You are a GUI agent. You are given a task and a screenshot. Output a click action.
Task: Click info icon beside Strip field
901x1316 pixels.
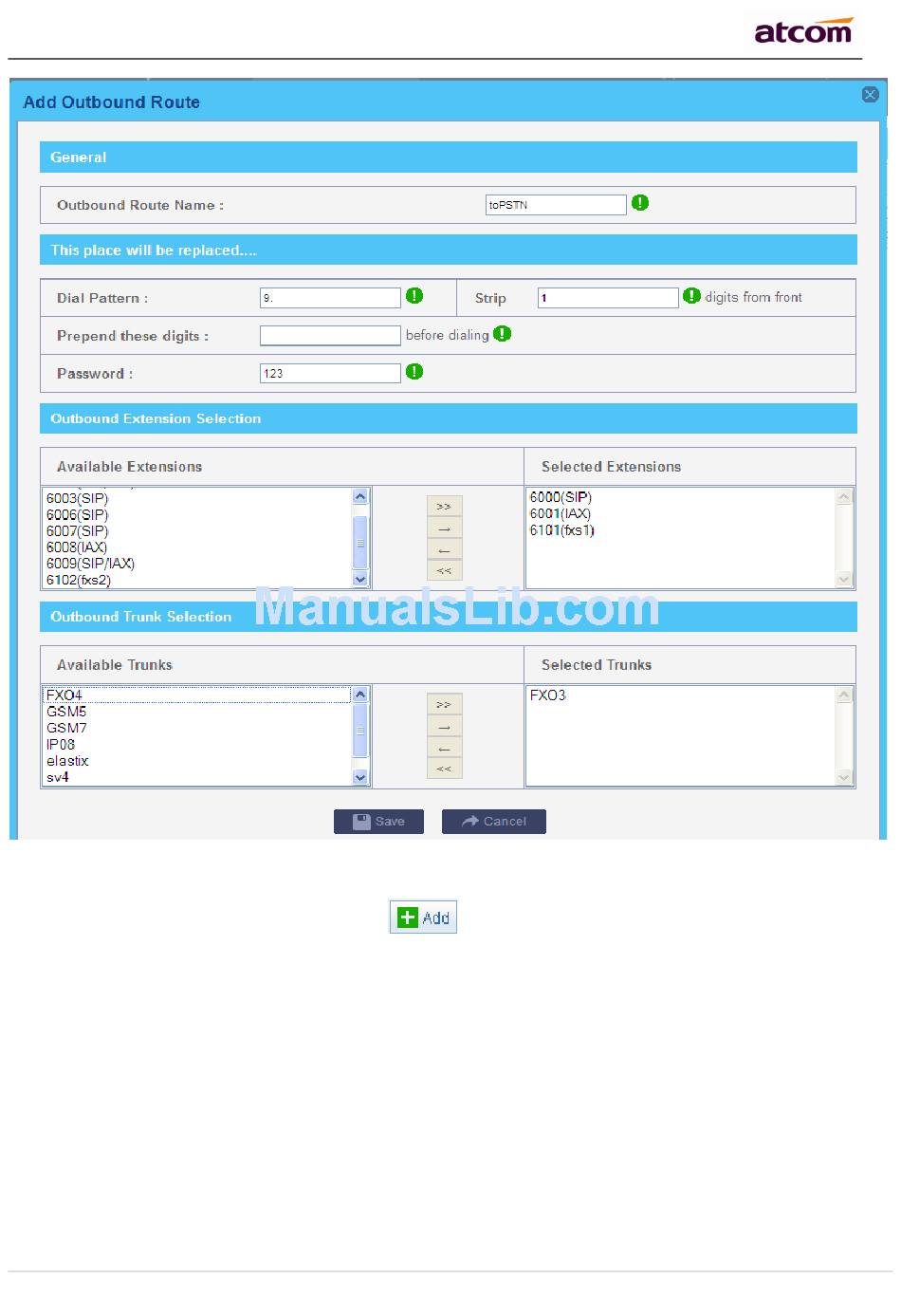(691, 296)
